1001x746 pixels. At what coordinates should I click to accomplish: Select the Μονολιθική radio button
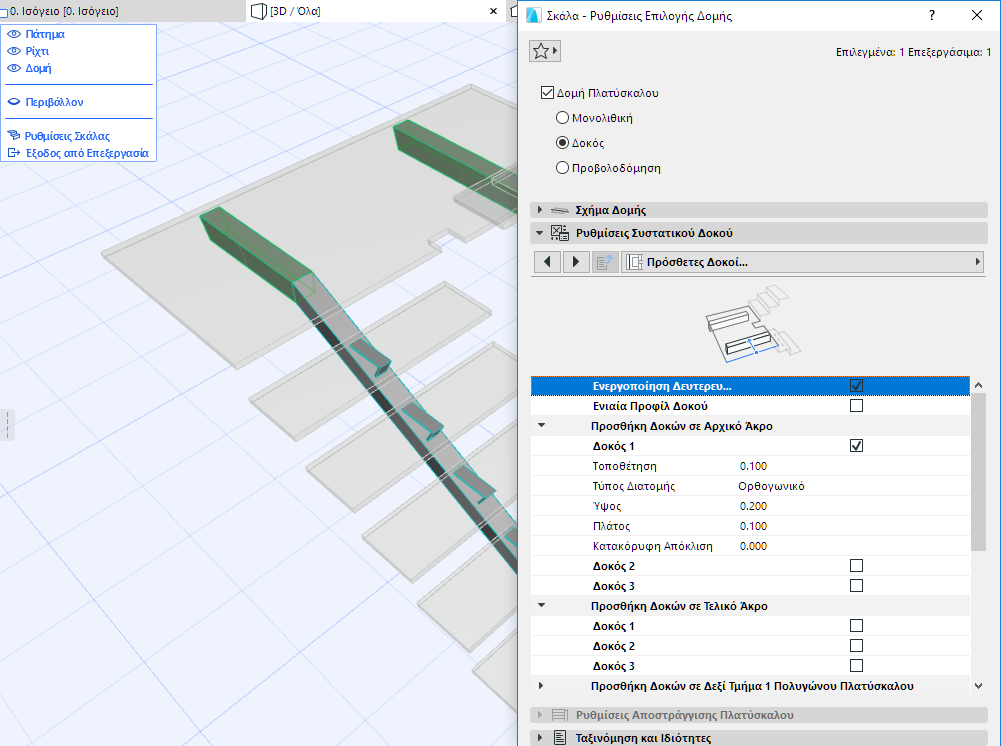click(x=562, y=118)
